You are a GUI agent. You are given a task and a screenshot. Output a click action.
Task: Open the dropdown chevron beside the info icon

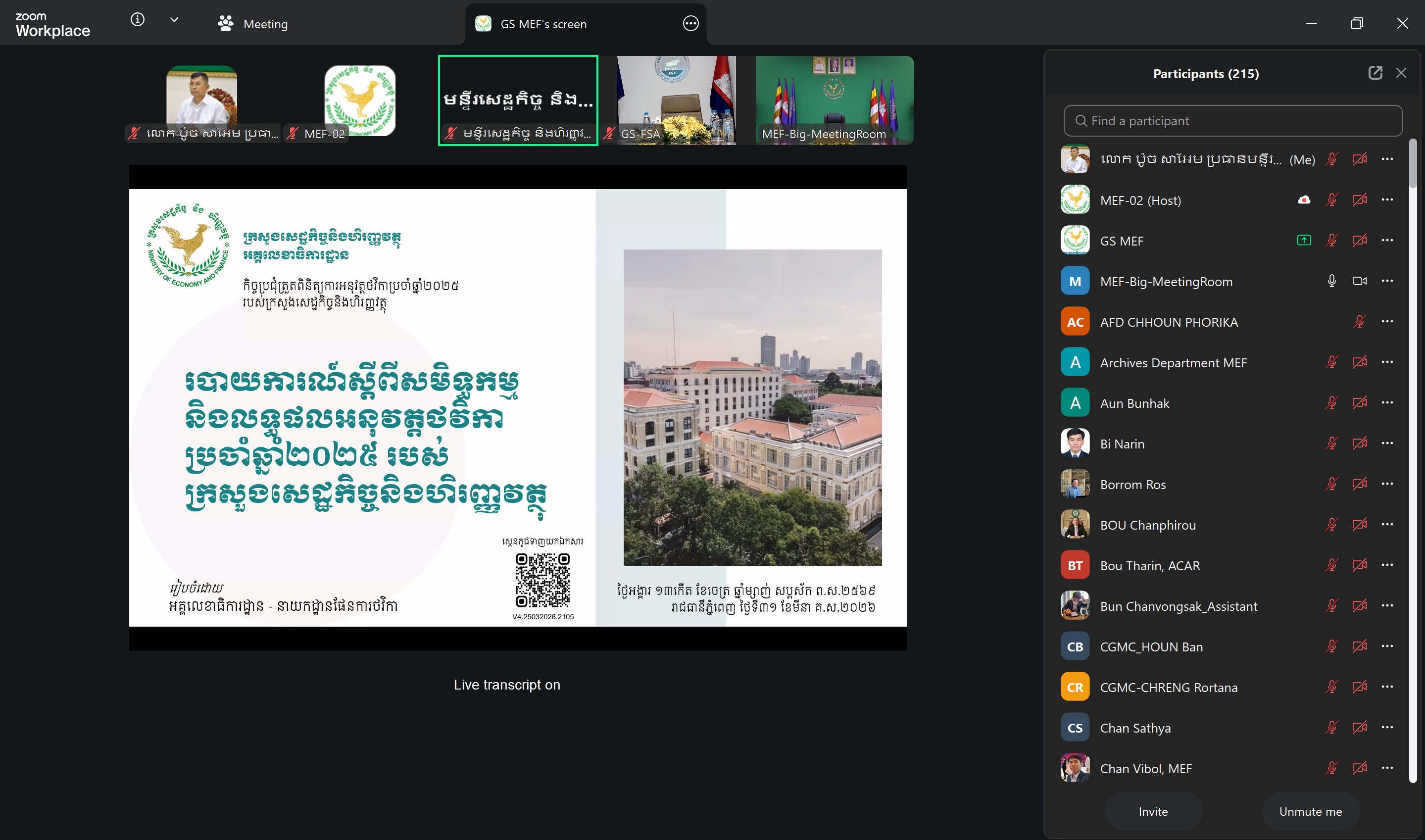point(174,20)
